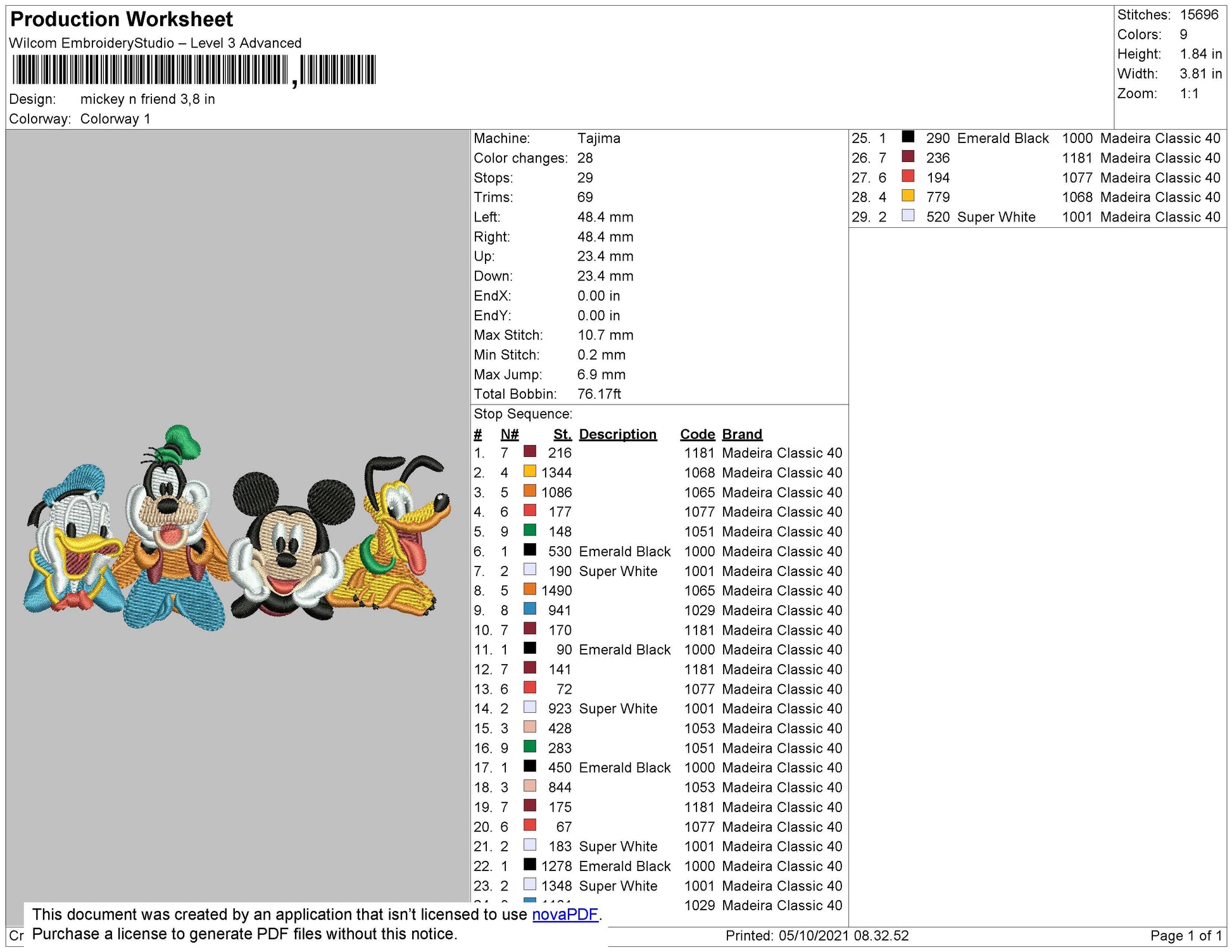Select the yellow swatch in row 2
Viewport: 1232px width, 952px height.
tap(530, 472)
